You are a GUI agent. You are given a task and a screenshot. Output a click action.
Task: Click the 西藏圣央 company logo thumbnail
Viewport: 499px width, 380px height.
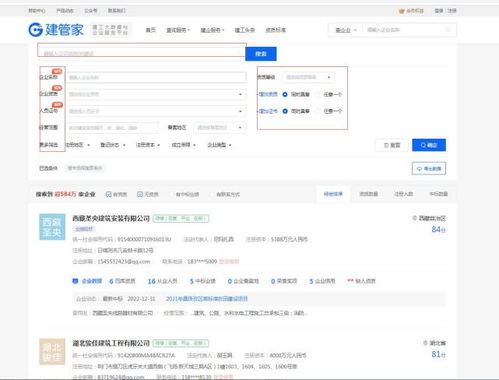52,227
